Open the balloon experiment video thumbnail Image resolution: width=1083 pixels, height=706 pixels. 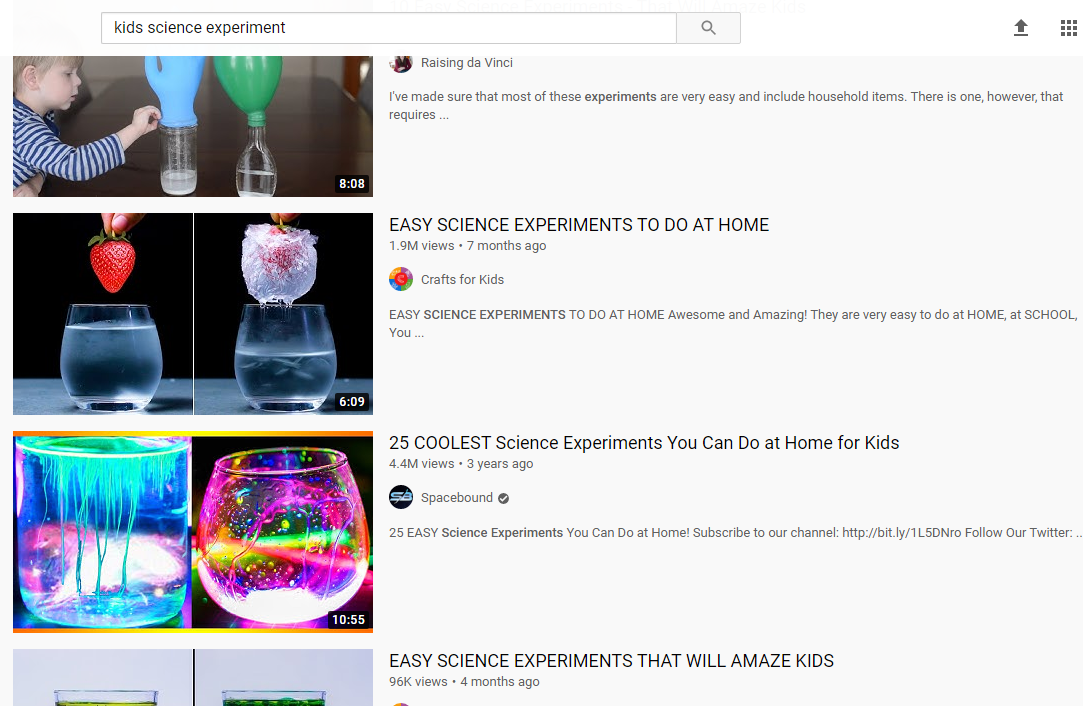pos(193,126)
